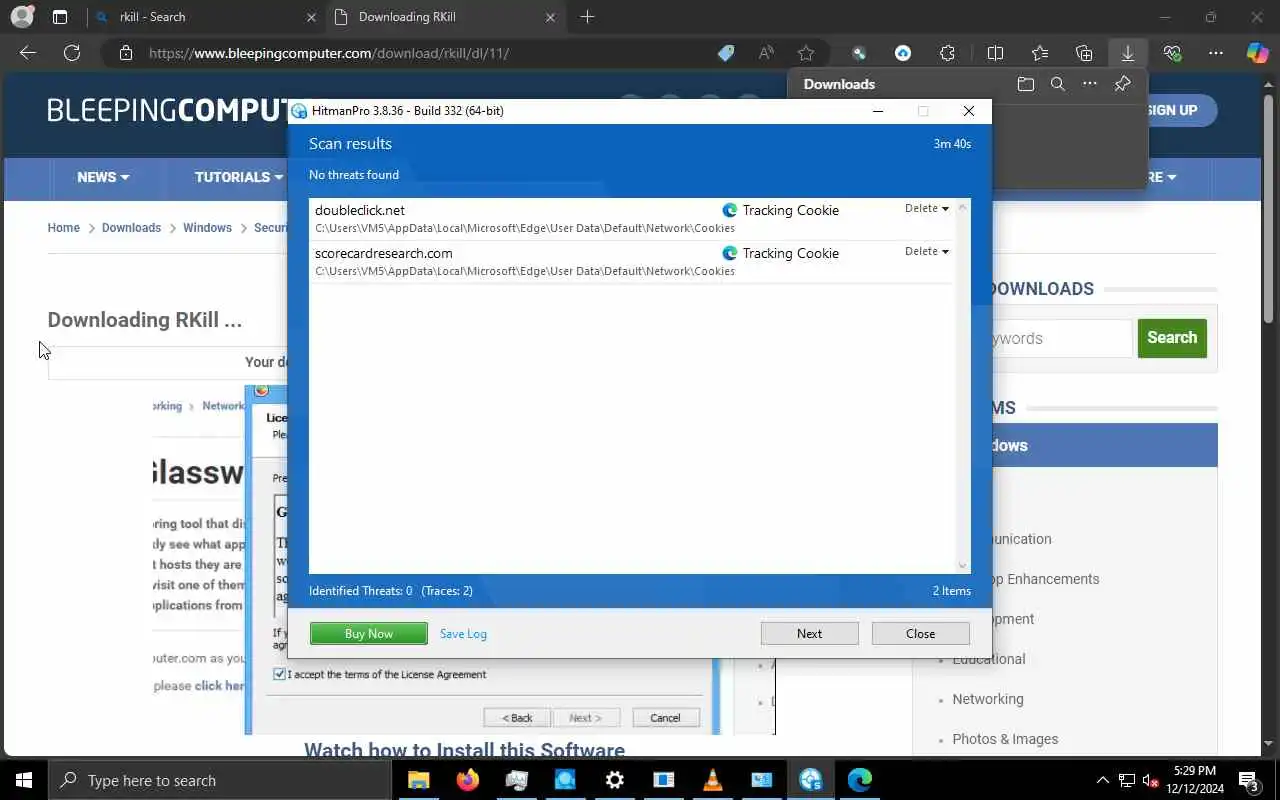Open downloads folder icon in Downloads panel

pos(1025,84)
